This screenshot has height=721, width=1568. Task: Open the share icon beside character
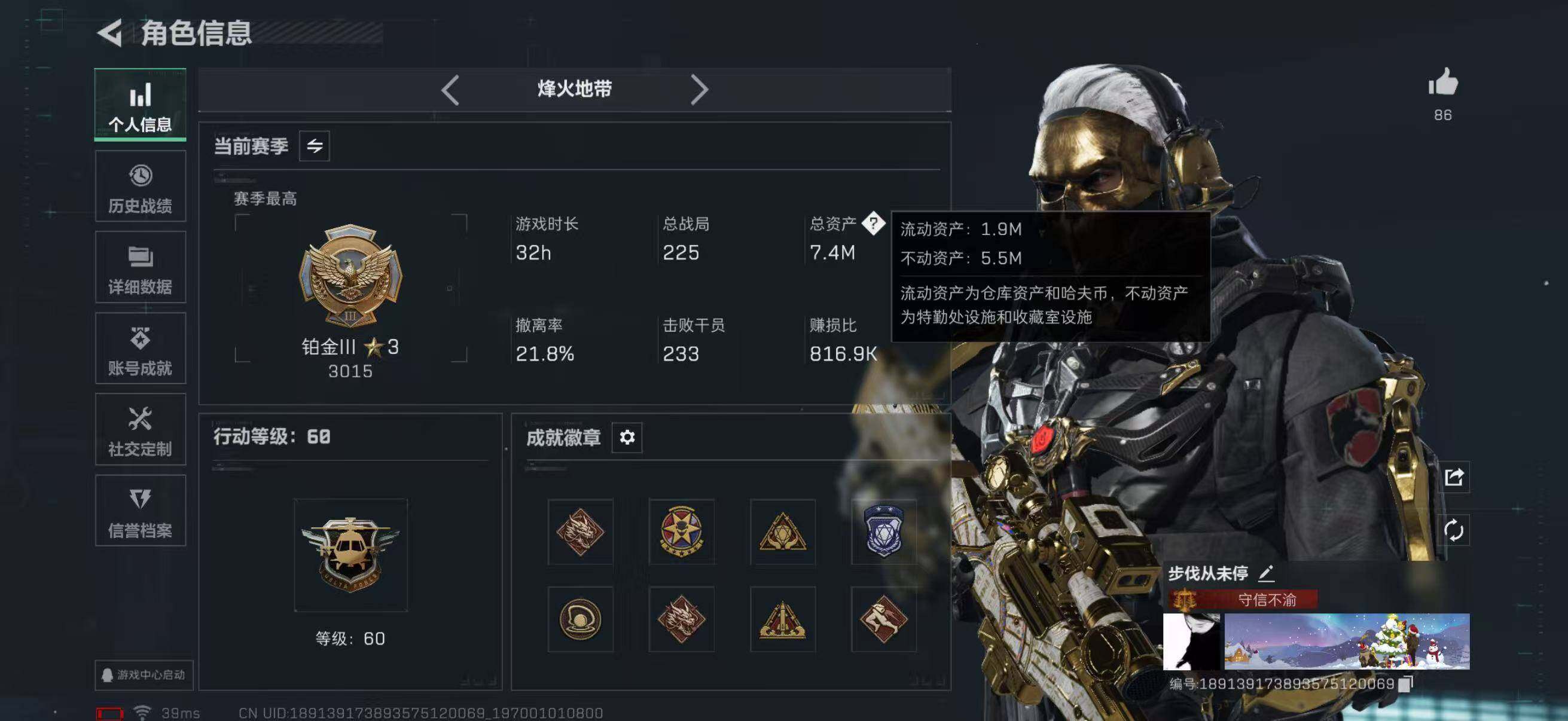1454,476
